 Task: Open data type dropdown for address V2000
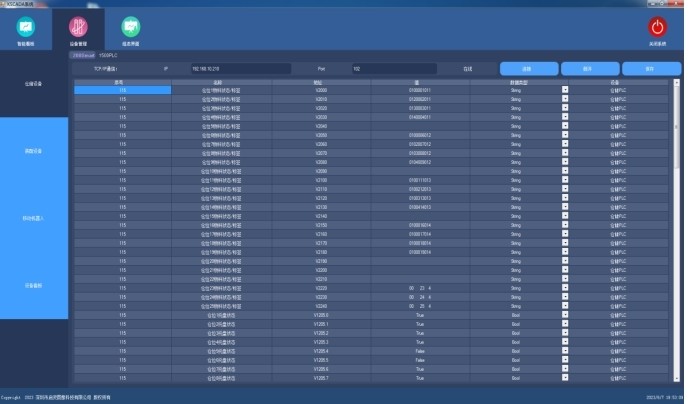[565, 90]
